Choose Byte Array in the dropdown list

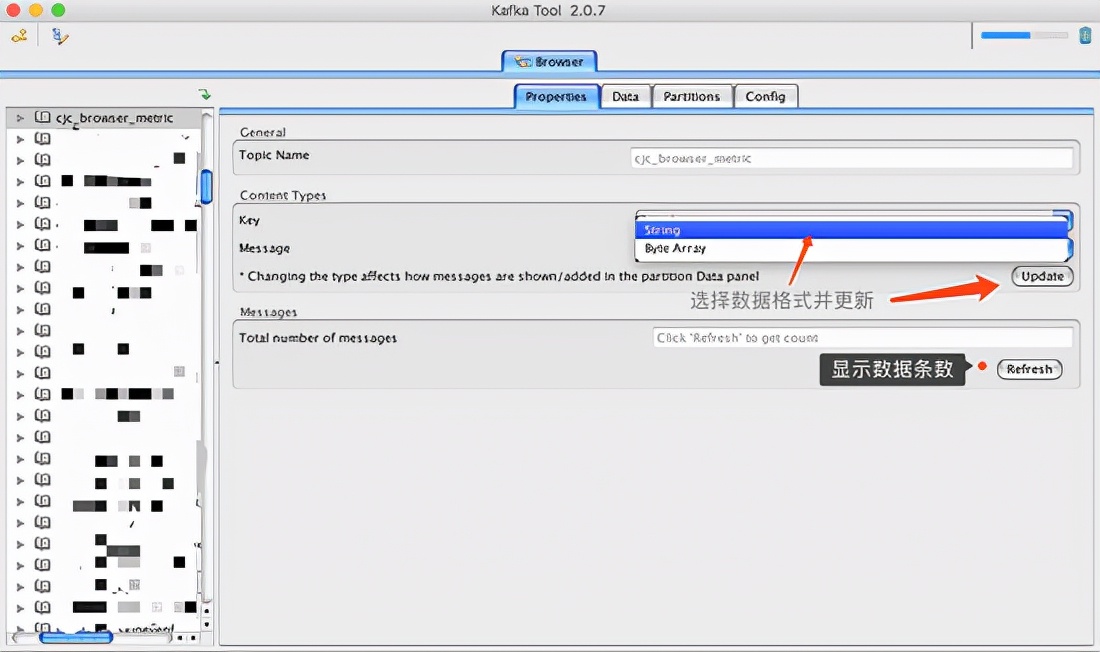point(850,248)
